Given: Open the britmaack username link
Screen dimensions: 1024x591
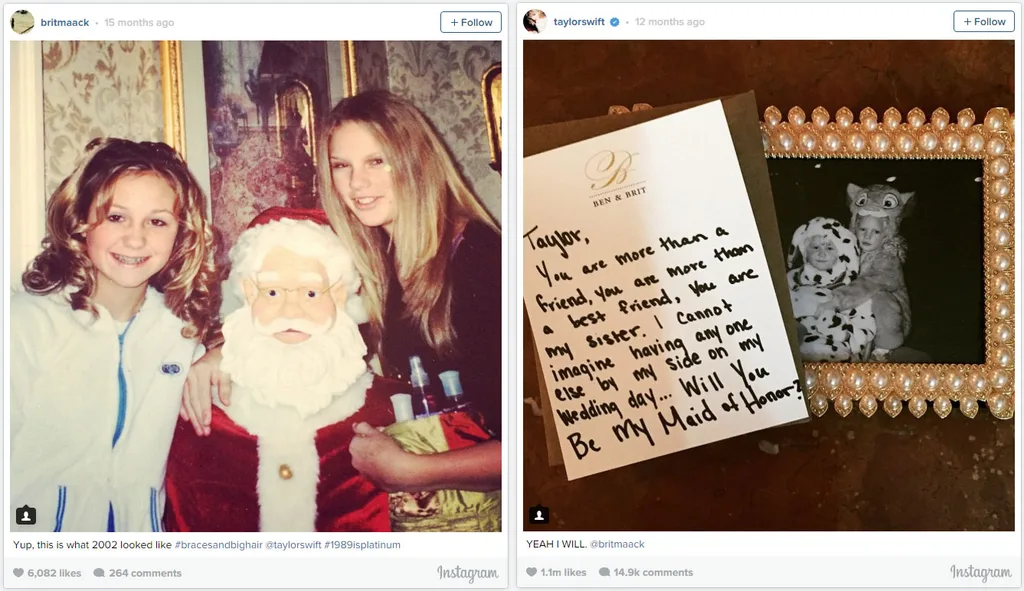Looking at the screenshot, I should click(x=65, y=22).
